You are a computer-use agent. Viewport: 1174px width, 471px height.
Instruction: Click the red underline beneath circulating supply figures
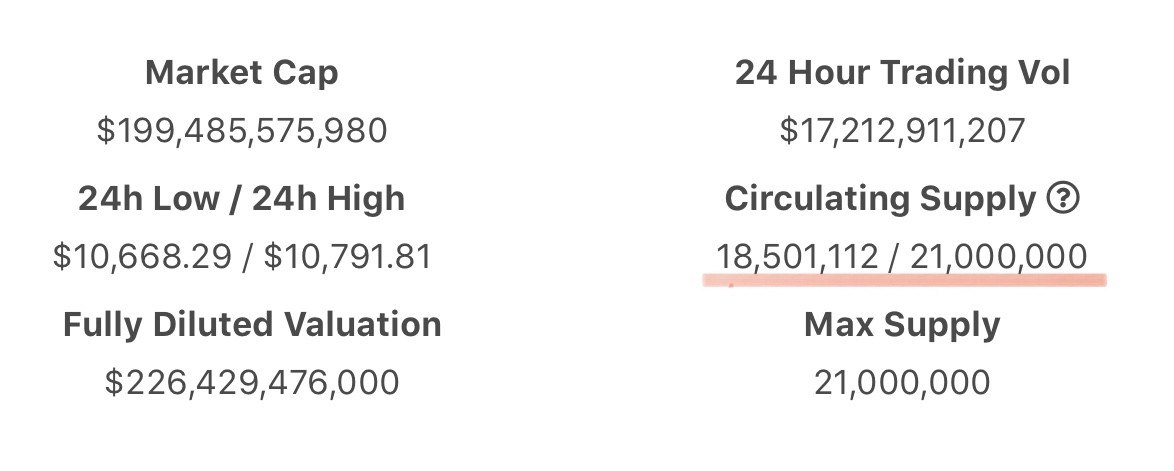[905, 280]
